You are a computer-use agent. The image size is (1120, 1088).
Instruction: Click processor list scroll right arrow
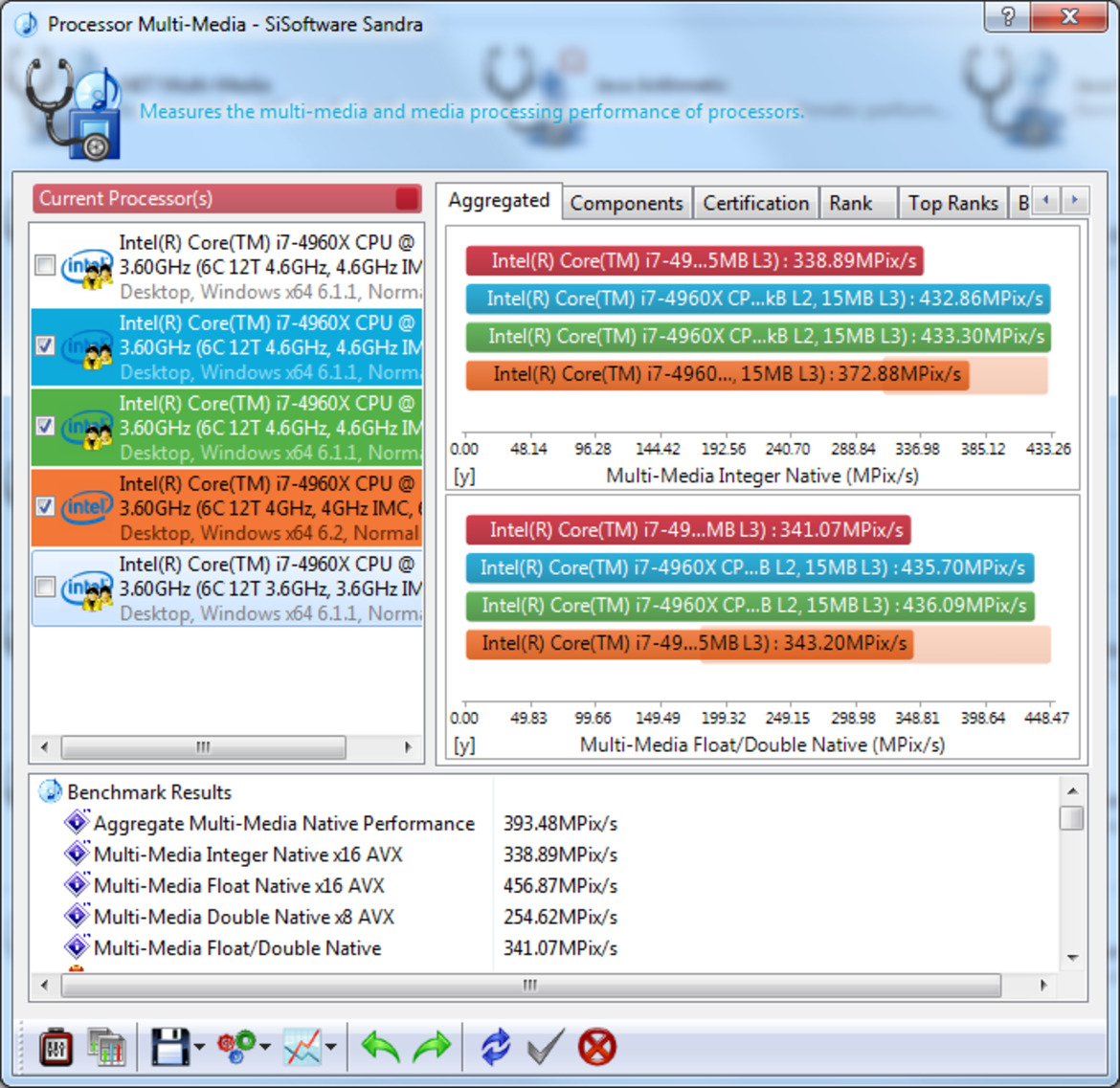[x=408, y=746]
